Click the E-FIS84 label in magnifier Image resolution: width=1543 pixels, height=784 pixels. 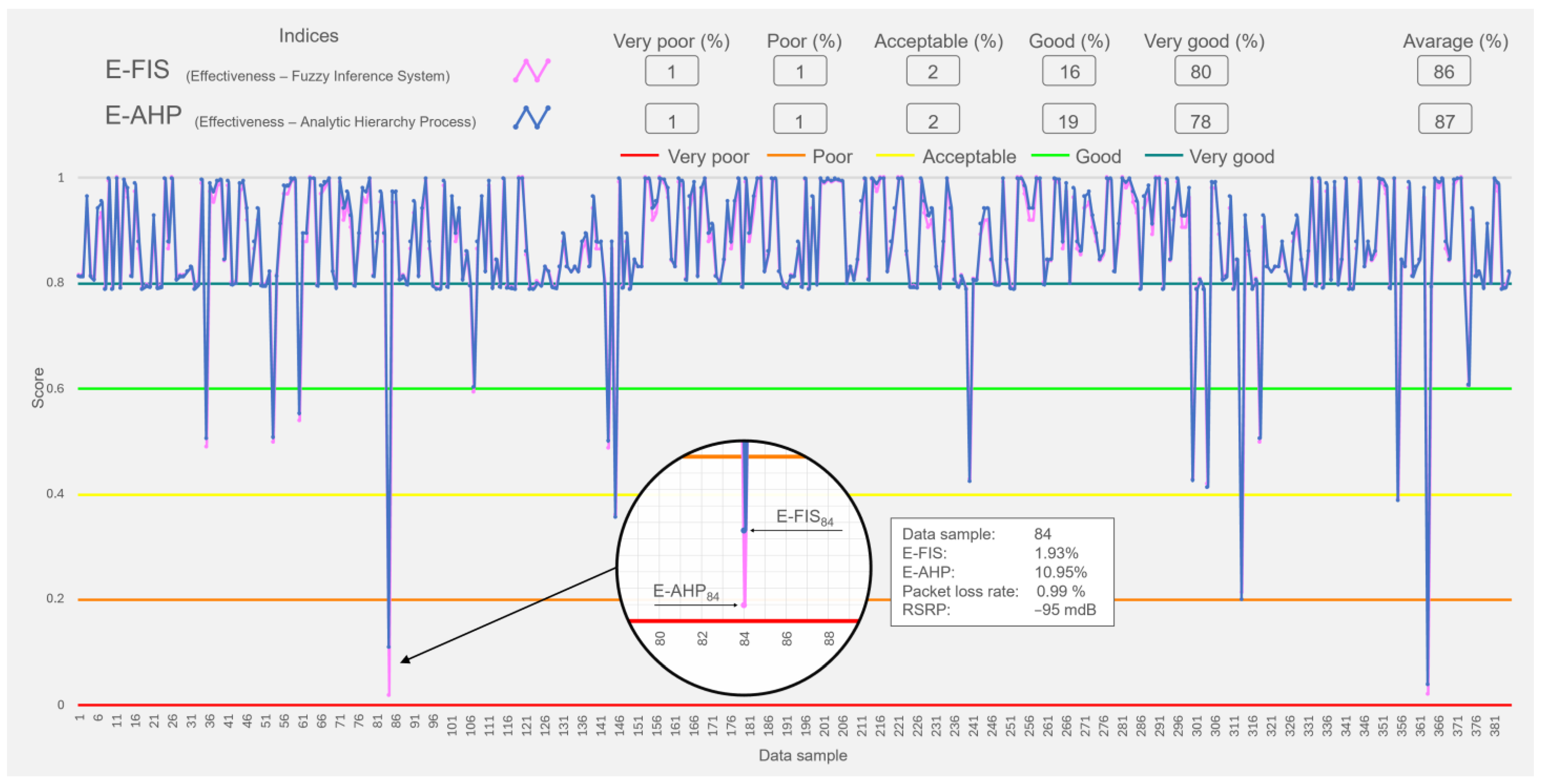804,517
